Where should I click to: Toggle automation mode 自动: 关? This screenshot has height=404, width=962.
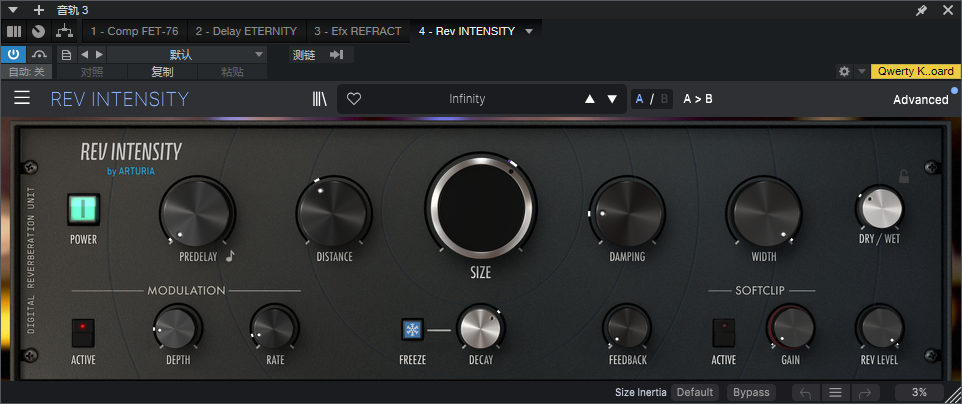(26, 72)
